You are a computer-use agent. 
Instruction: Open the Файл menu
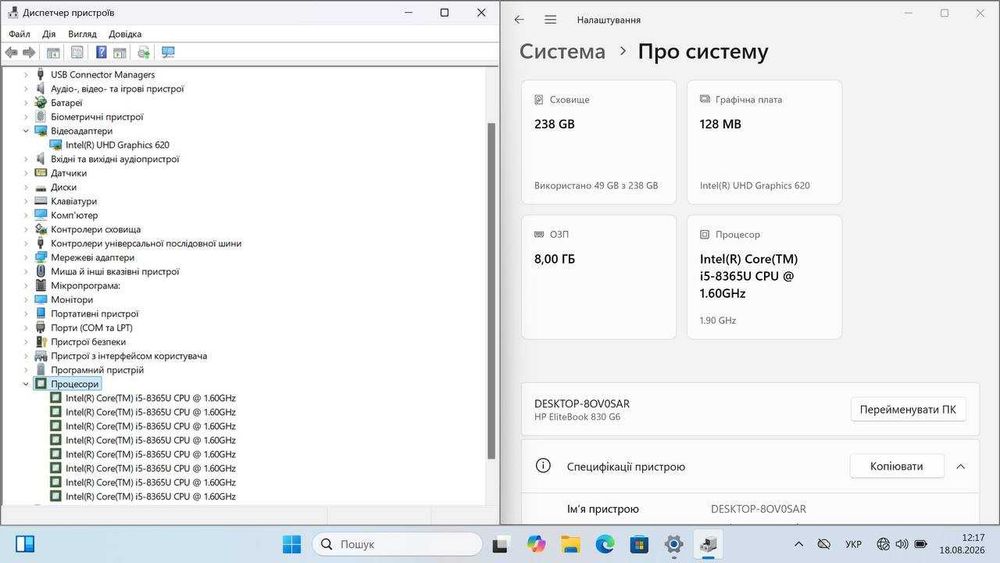tap(19, 34)
